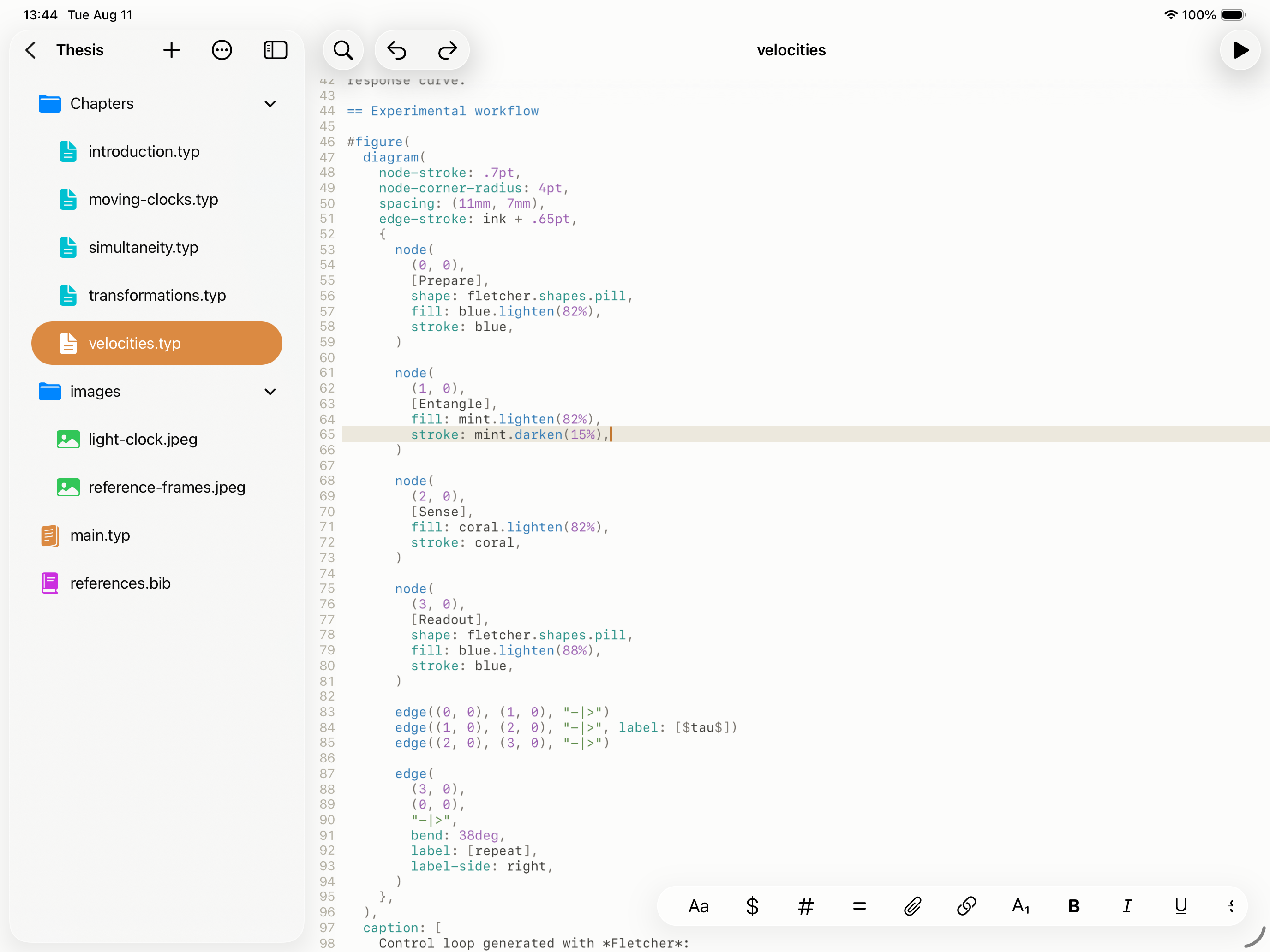The width and height of the screenshot is (1270, 952).
Task: Click edge line with $tau$ label
Action: tap(565, 728)
